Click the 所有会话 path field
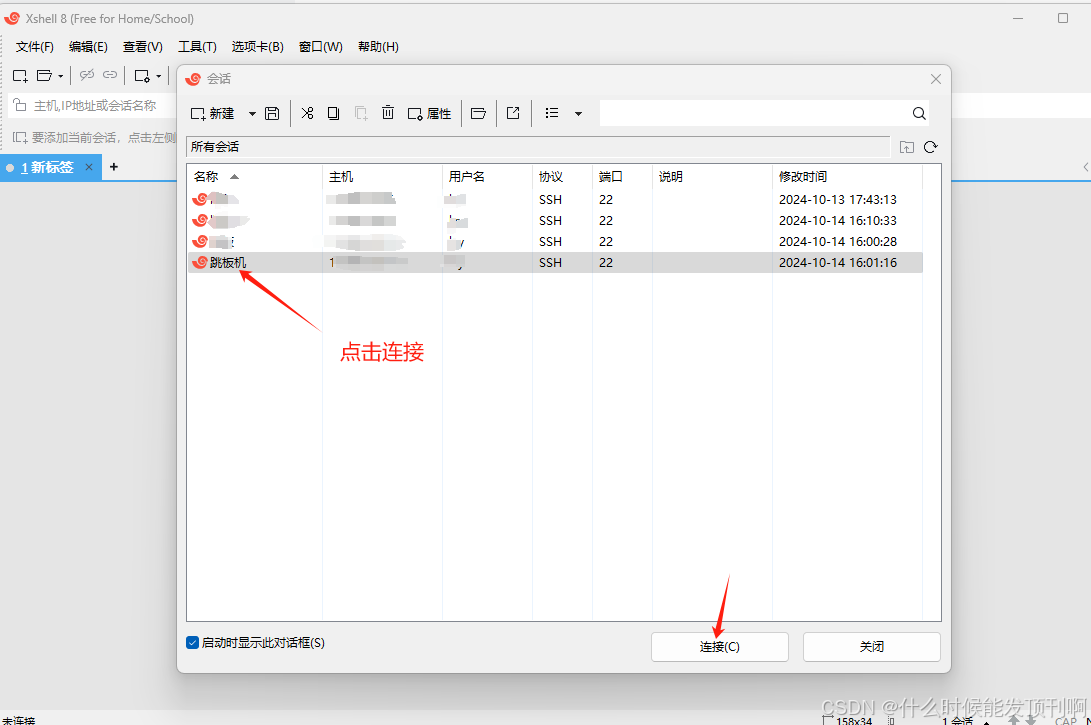The height and width of the screenshot is (725, 1091). coord(538,147)
